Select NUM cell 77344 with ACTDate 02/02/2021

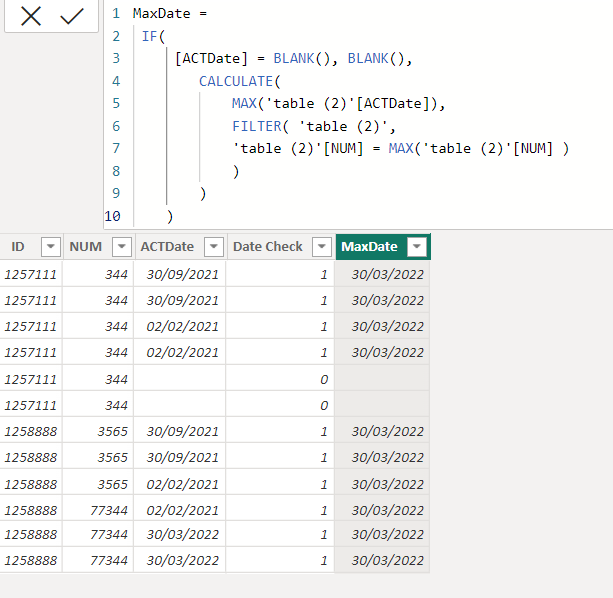[x=98, y=510]
